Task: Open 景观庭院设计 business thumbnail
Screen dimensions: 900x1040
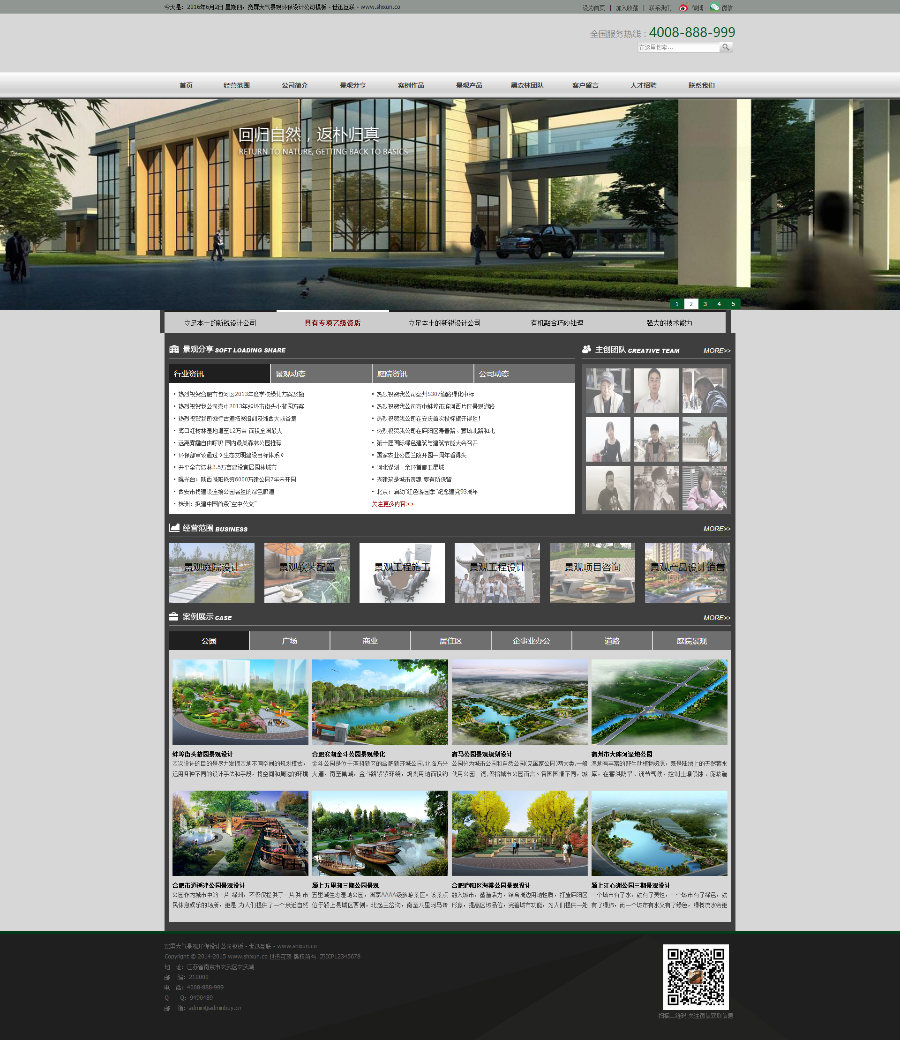Action: point(212,573)
